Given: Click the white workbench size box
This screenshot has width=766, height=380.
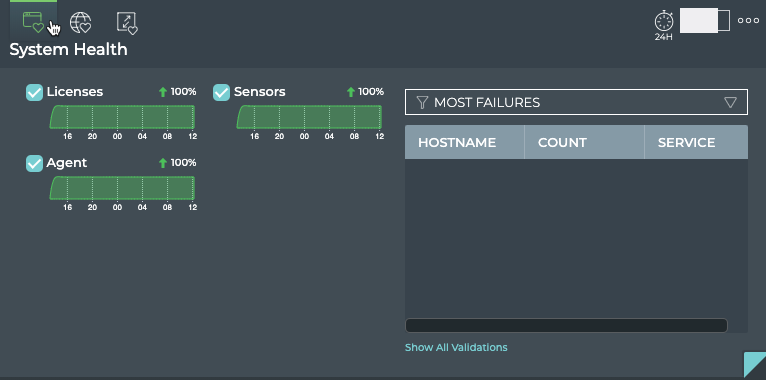Looking at the screenshot, I should click(705, 21).
